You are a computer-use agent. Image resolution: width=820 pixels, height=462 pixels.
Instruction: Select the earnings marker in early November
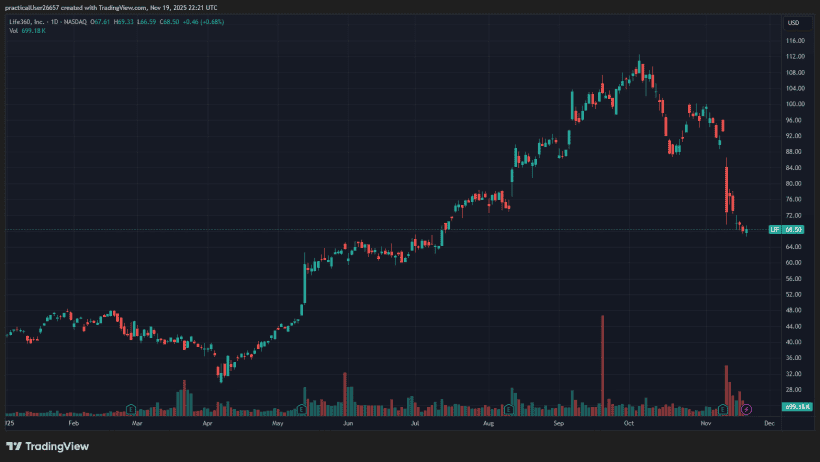(723, 409)
